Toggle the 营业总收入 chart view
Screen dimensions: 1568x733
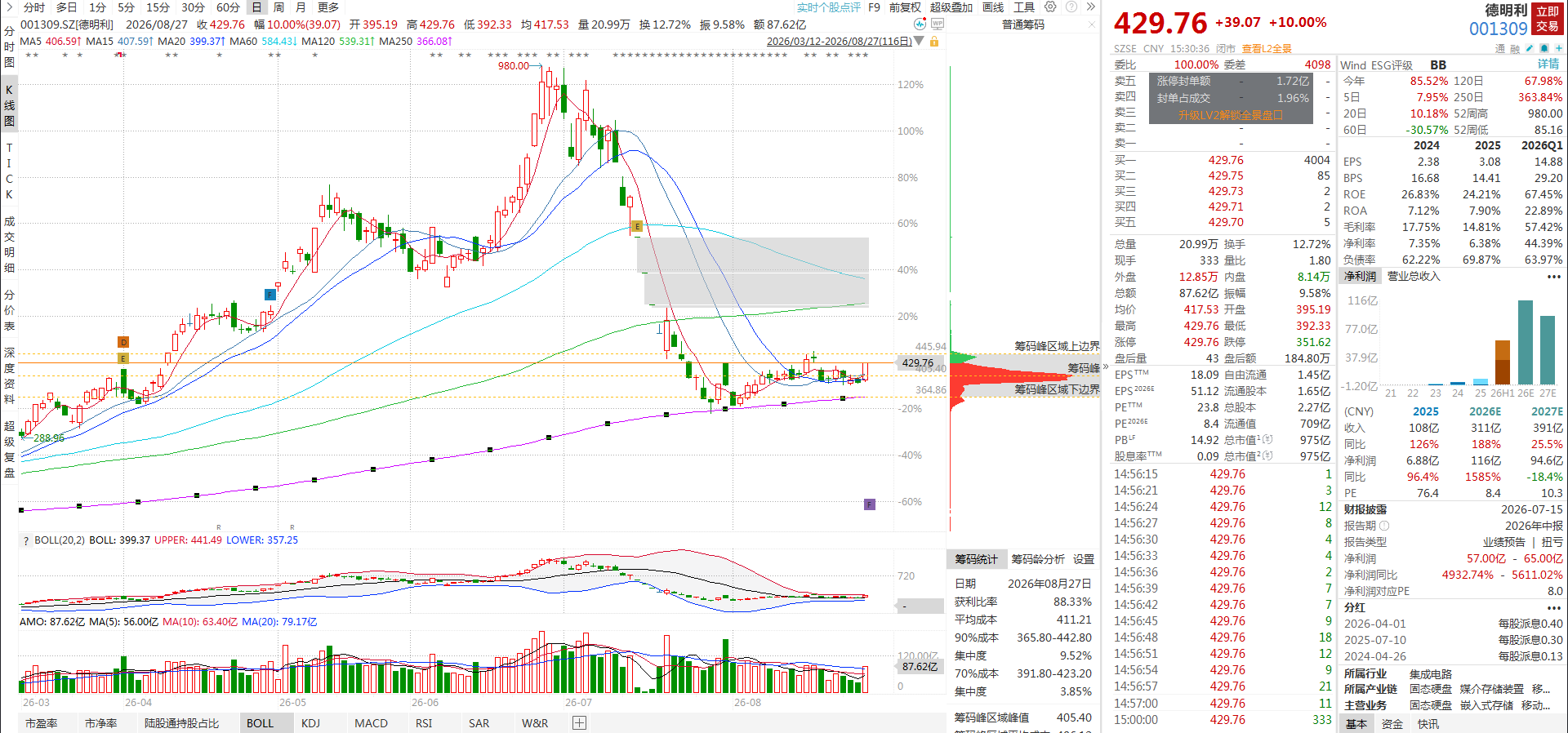click(x=1414, y=276)
